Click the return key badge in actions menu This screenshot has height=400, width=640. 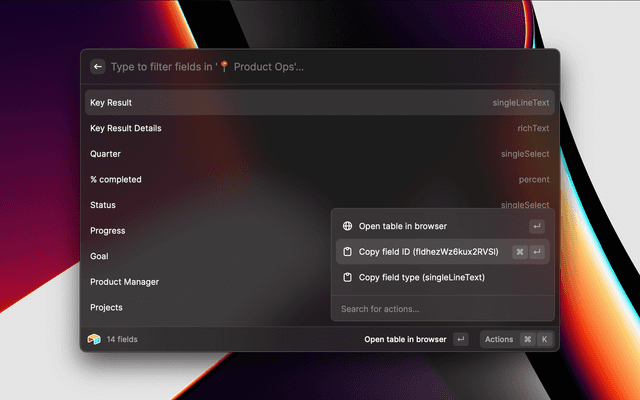[537, 226]
